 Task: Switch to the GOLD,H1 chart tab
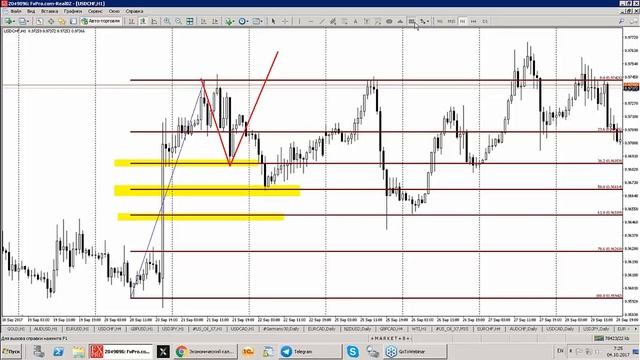click(16, 329)
